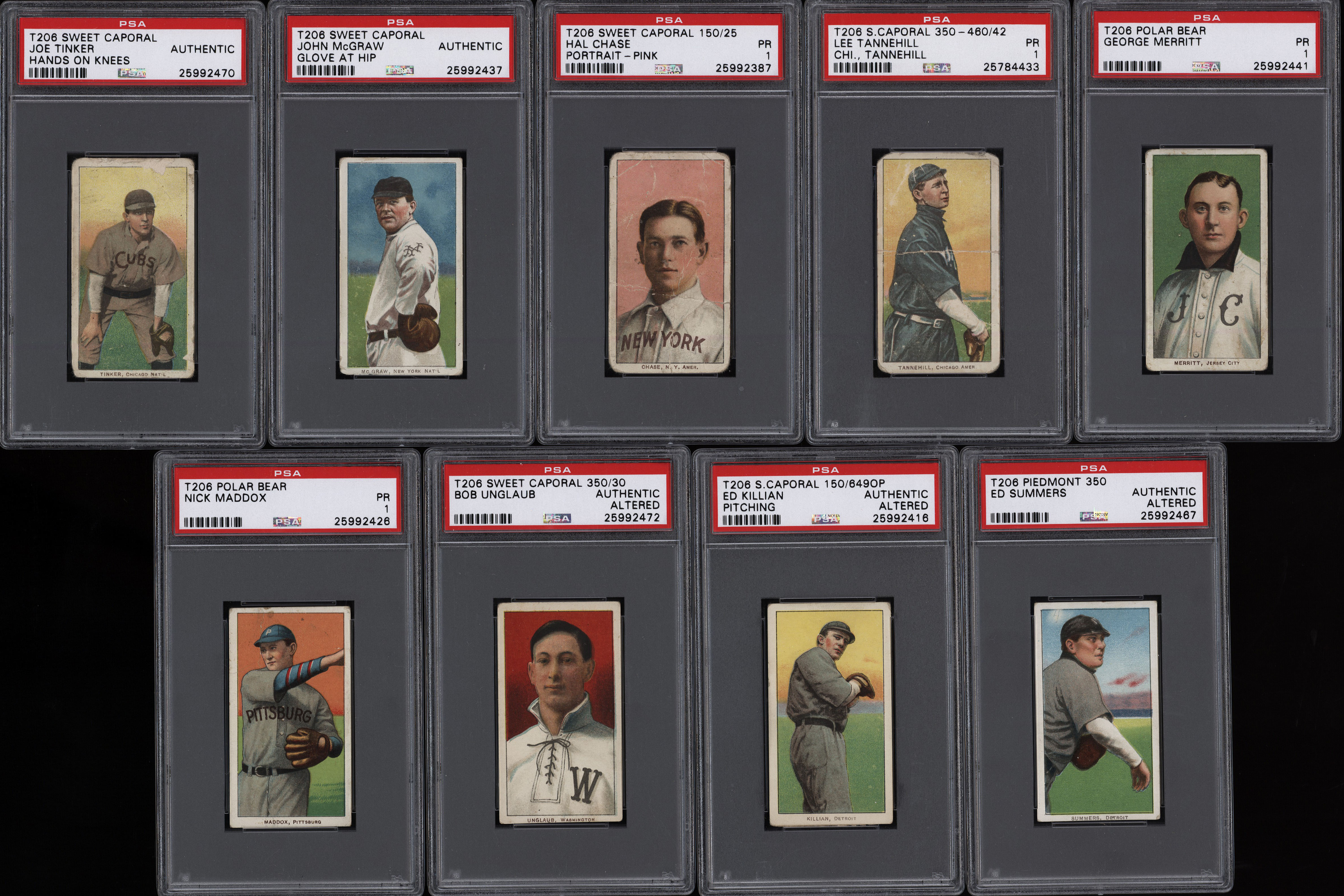Click 'MADDOX, PITTSBURG' card caption
1344x896 pixels.
(292, 822)
